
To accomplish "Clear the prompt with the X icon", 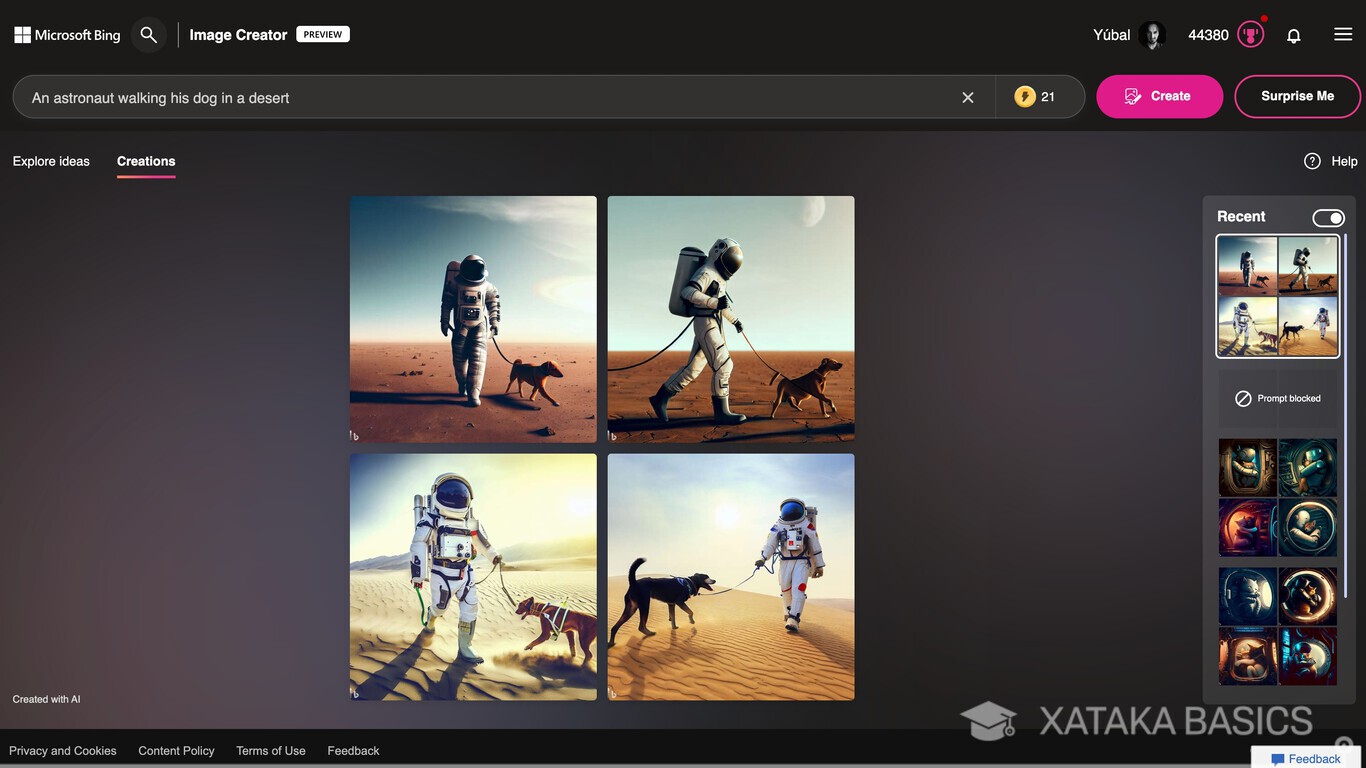I will [x=968, y=97].
